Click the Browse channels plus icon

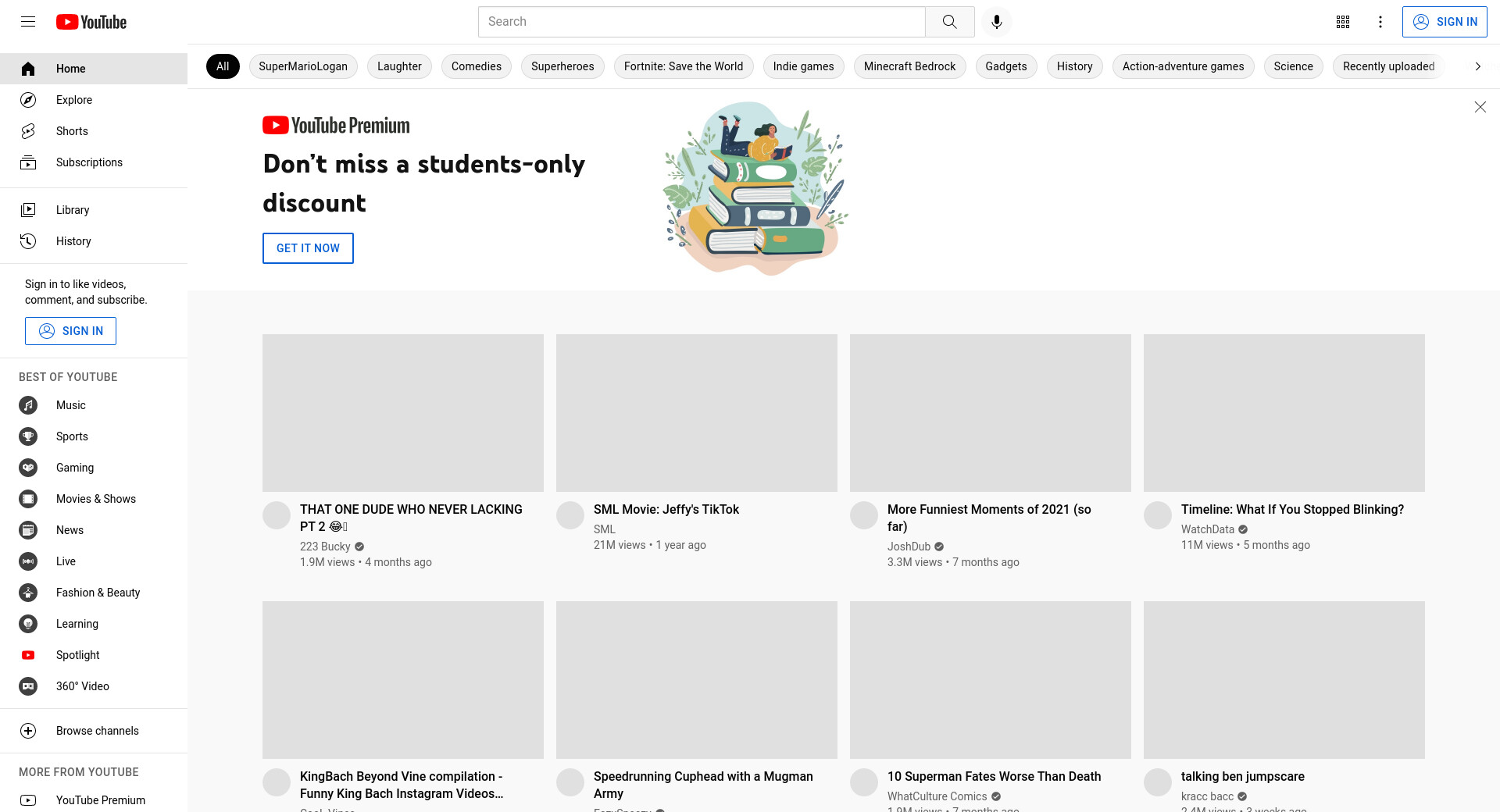28,731
